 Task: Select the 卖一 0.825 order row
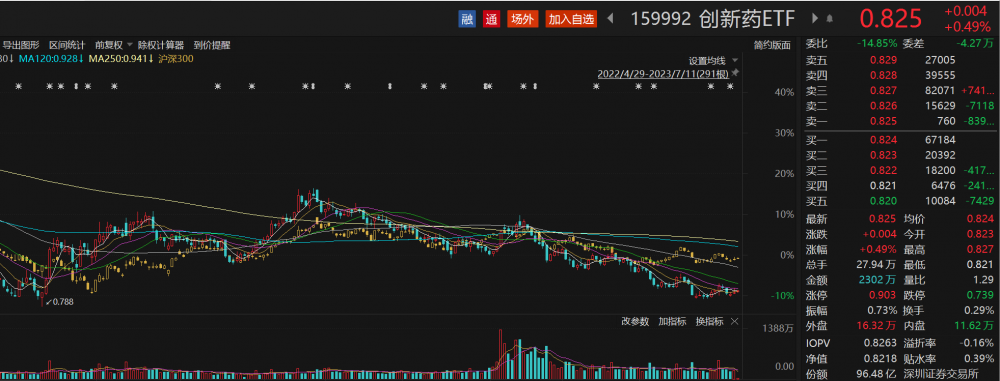899,121
